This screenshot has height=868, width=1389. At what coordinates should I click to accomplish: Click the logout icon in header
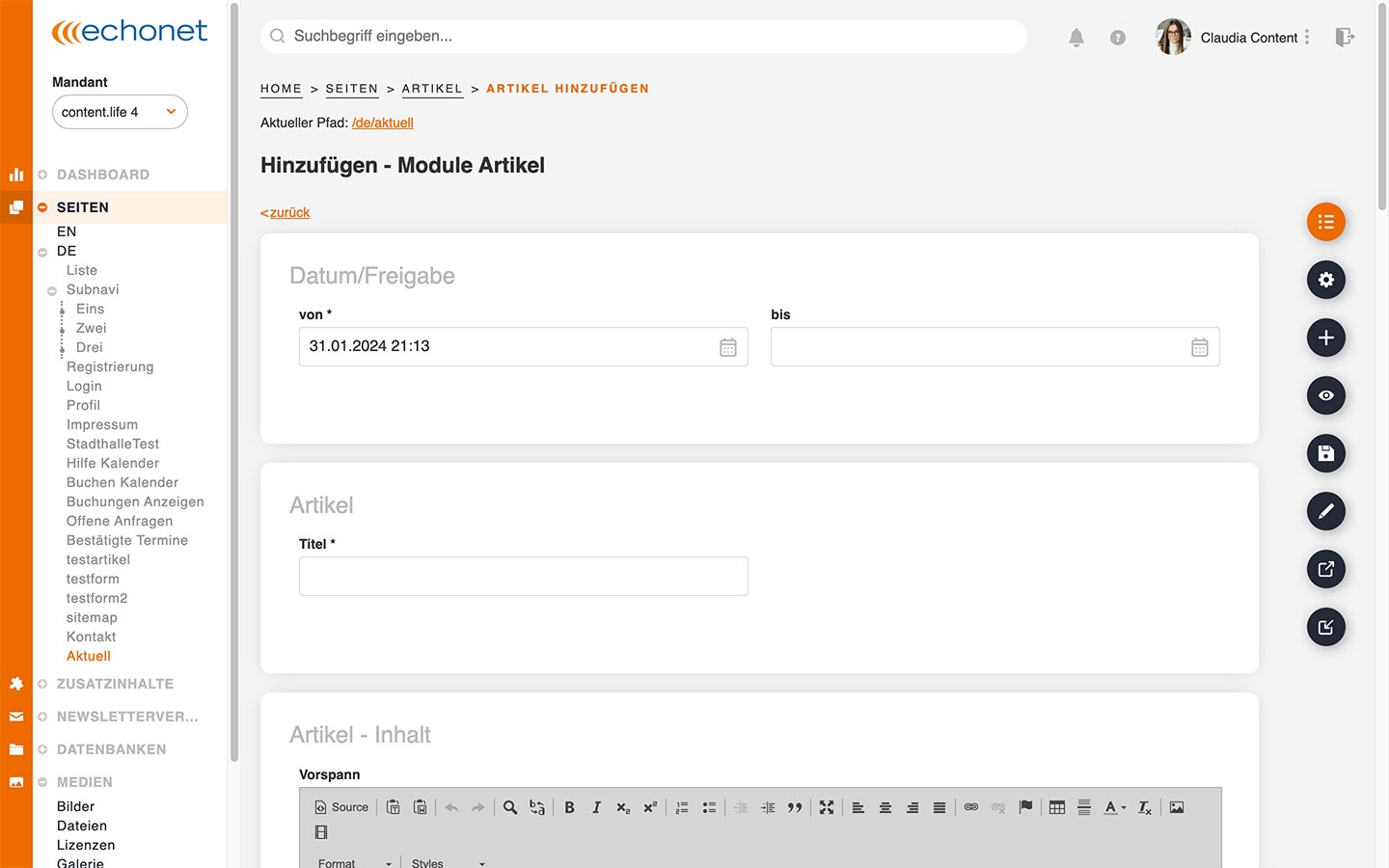pos(1344,38)
